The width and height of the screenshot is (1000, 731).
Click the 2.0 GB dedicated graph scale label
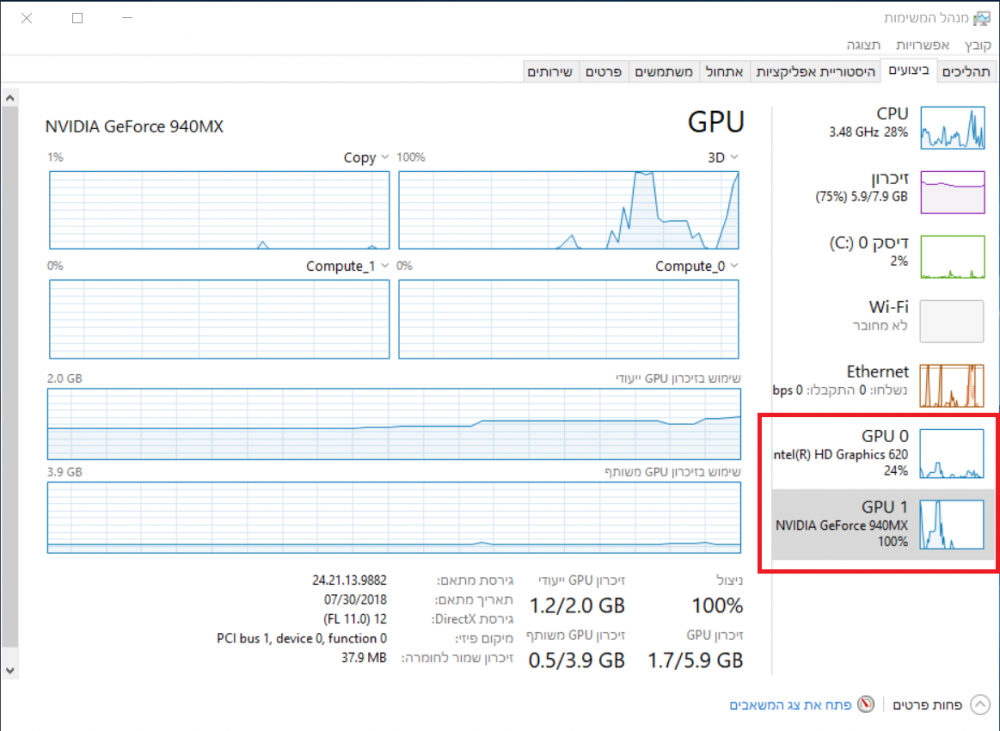[64, 378]
